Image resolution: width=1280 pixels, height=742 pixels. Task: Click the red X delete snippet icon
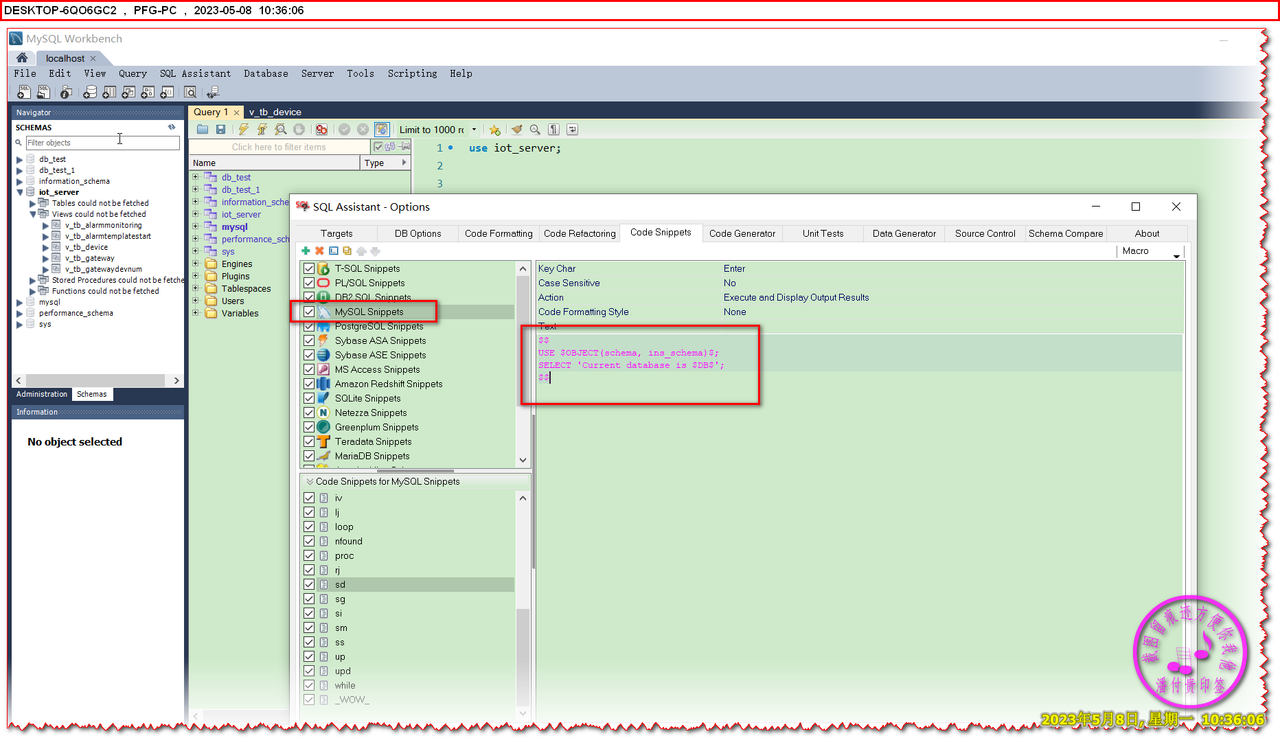pyautogui.click(x=320, y=251)
